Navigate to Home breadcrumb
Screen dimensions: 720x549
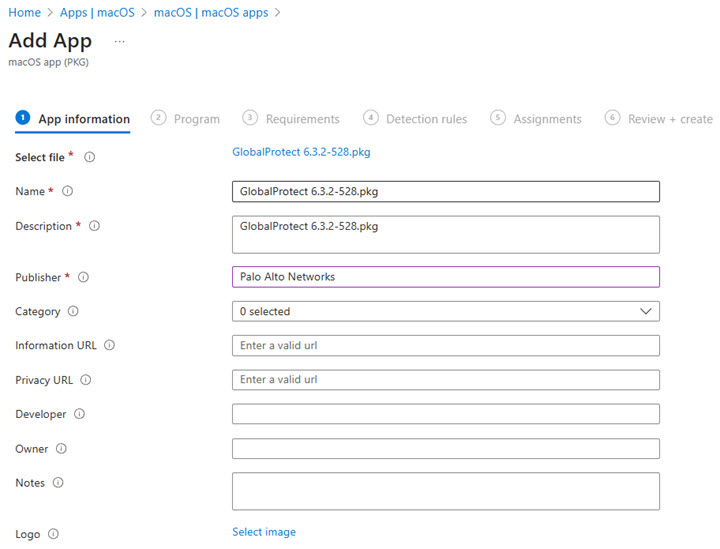pos(24,13)
